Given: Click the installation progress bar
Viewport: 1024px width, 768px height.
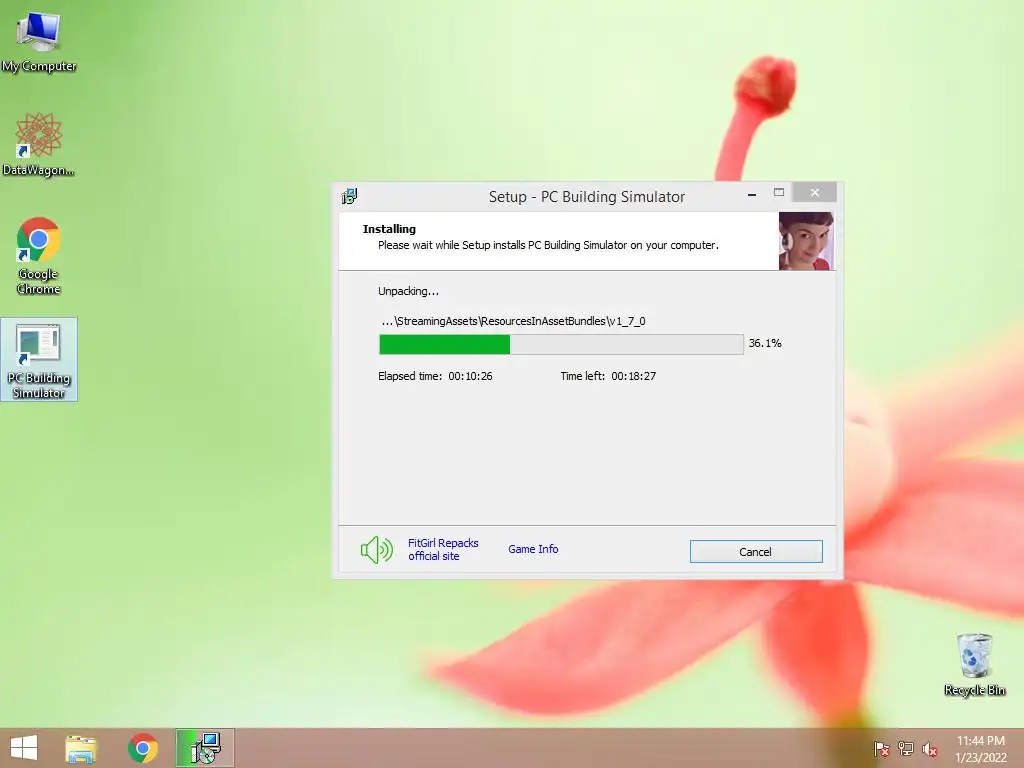Looking at the screenshot, I should [561, 344].
